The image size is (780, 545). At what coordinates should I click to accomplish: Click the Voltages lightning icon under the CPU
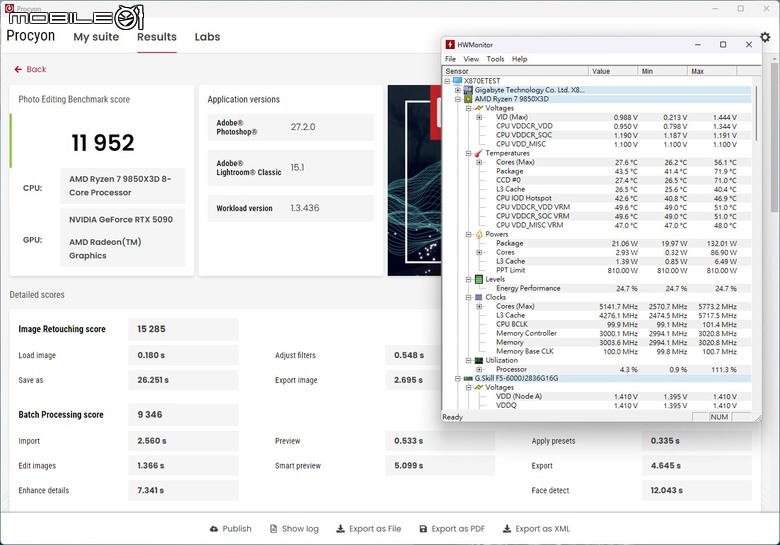tap(479, 108)
